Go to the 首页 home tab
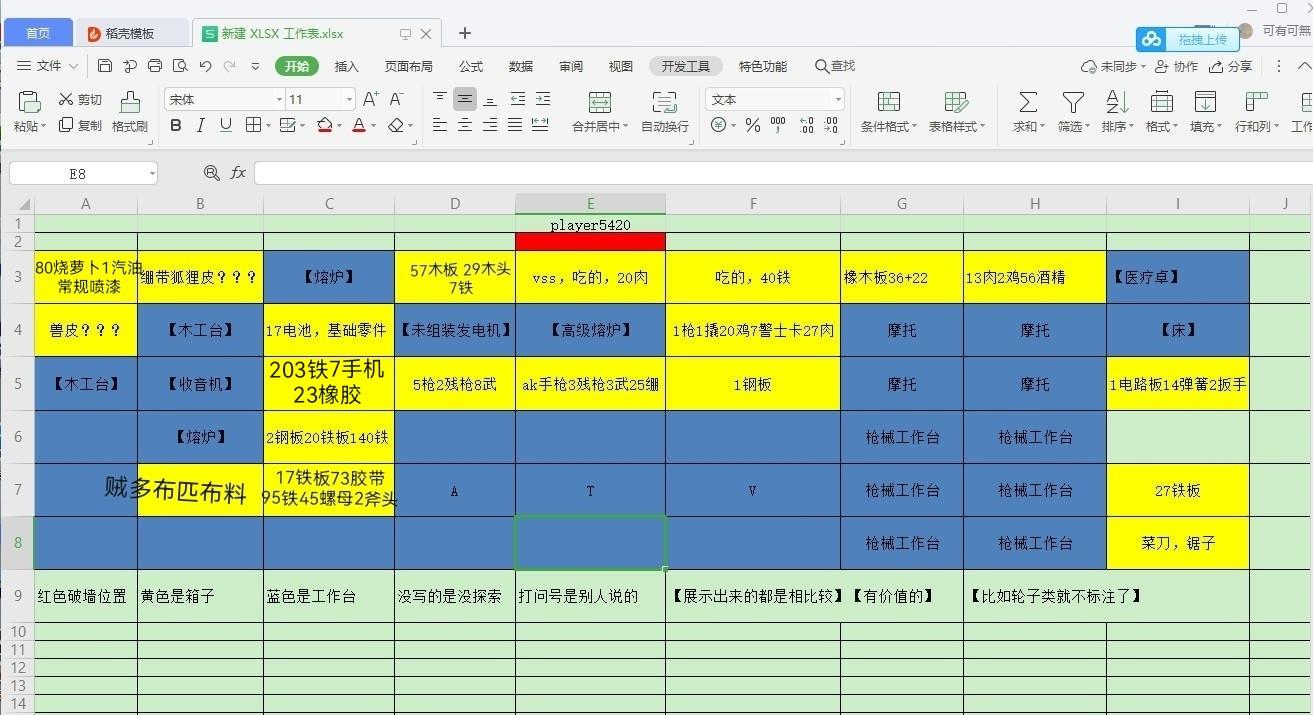 tap(38, 33)
